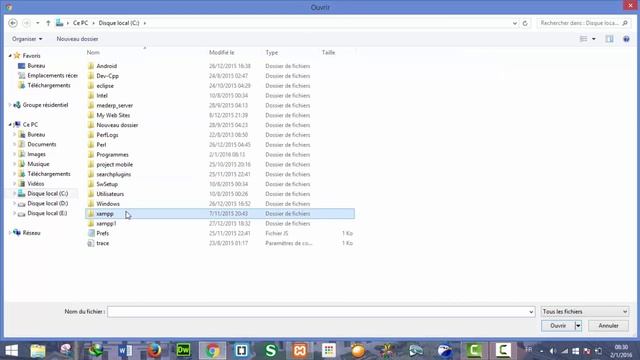The image size is (640, 360).
Task: Refresh the Disque local (C:) view
Action: pos(525,23)
